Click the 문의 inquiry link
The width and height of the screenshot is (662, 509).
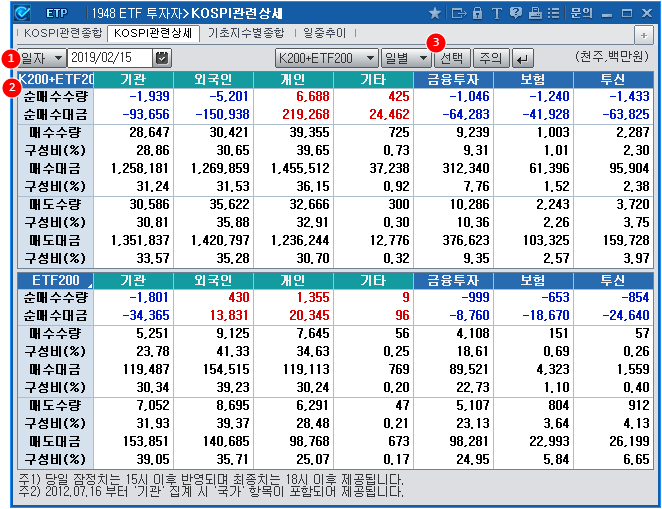(581, 13)
